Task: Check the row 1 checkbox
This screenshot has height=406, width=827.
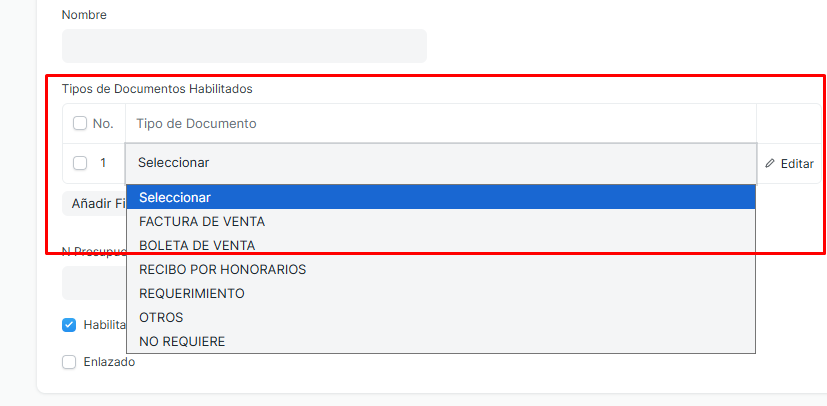Action: (x=80, y=163)
